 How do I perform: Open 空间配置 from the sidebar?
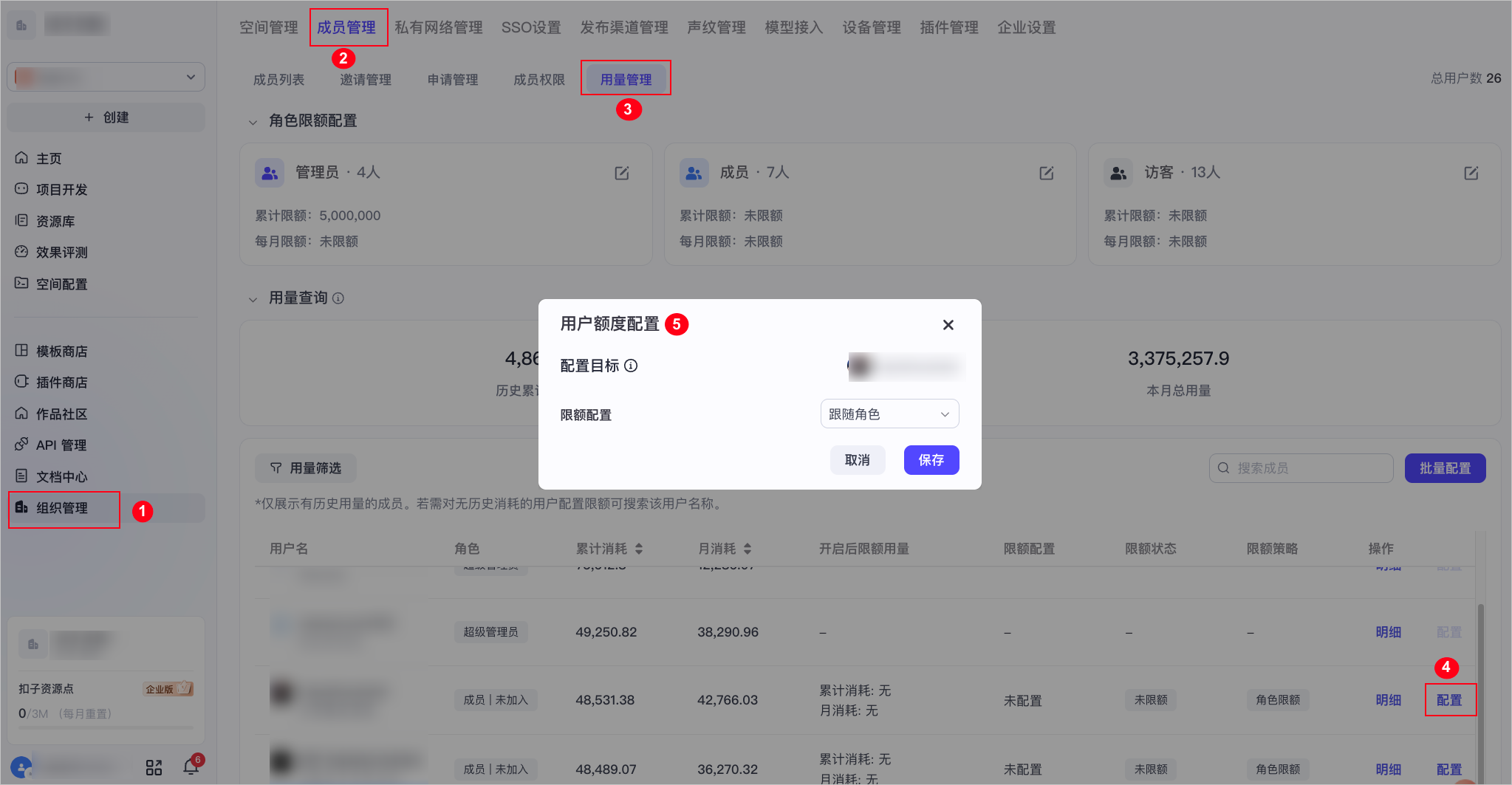pyautogui.click(x=106, y=284)
